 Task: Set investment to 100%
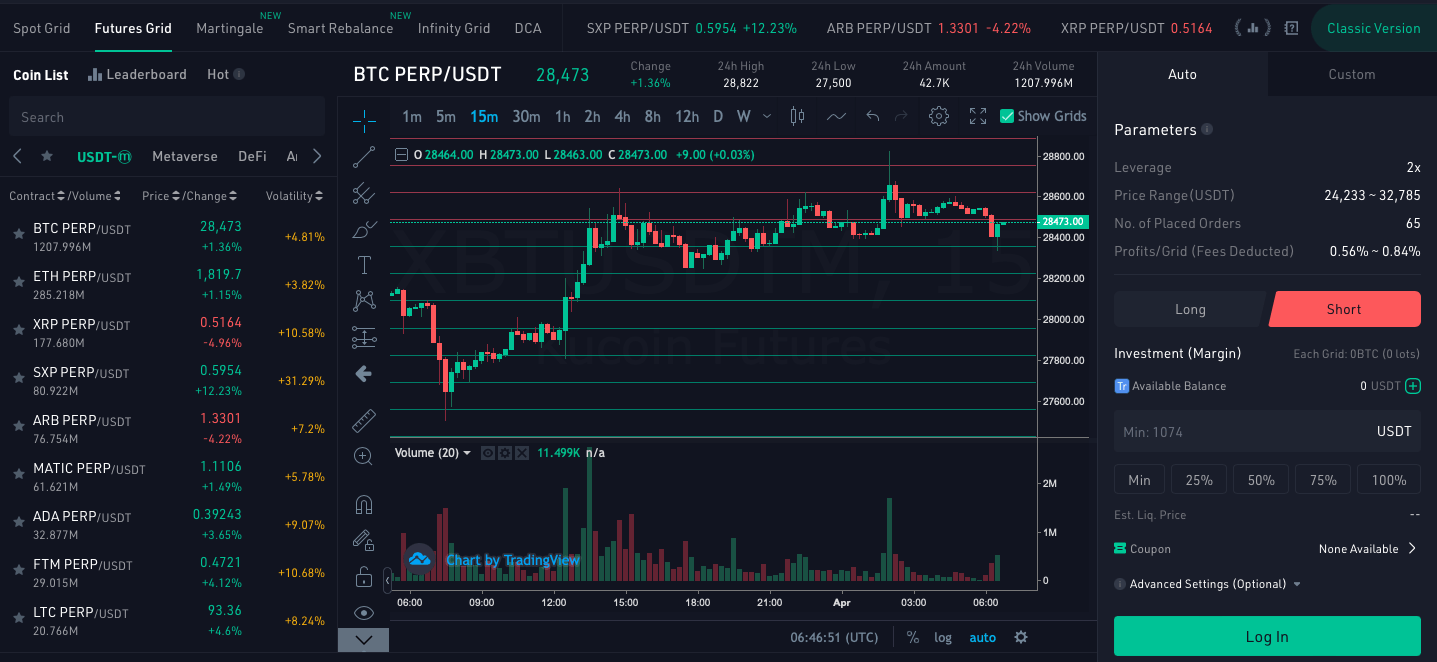click(x=1389, y=480)
